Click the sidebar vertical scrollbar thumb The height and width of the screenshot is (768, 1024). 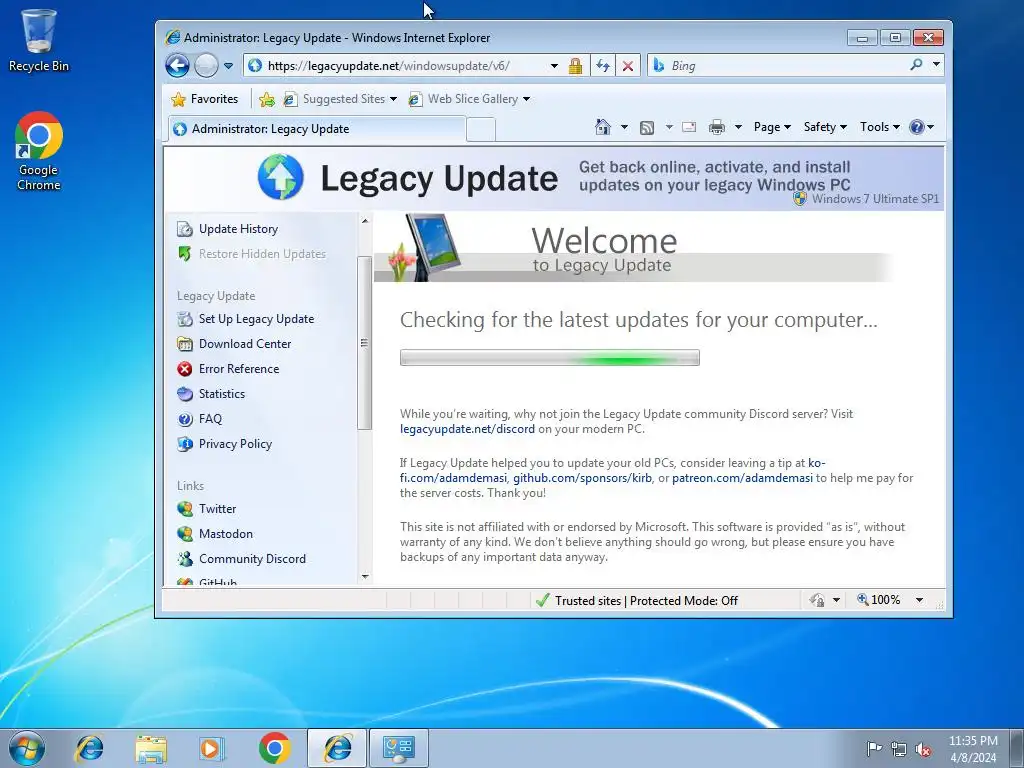pos(364,343)
